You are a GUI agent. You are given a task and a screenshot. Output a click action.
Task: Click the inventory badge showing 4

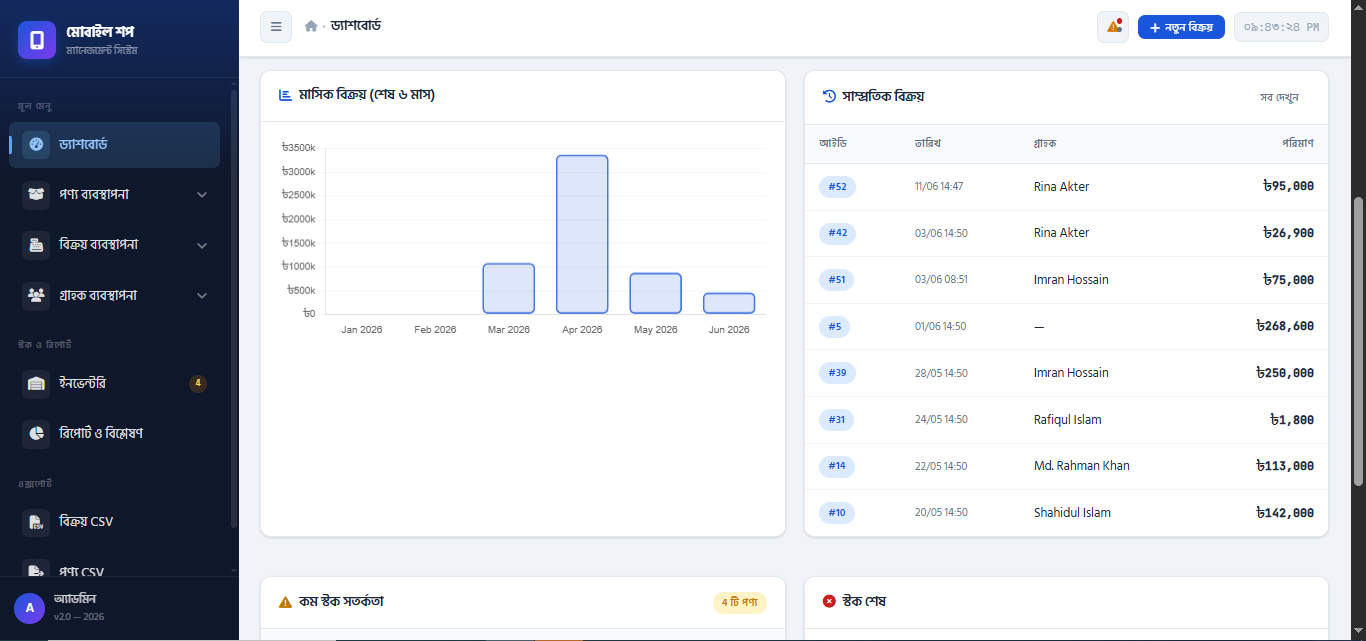(198, 383)
